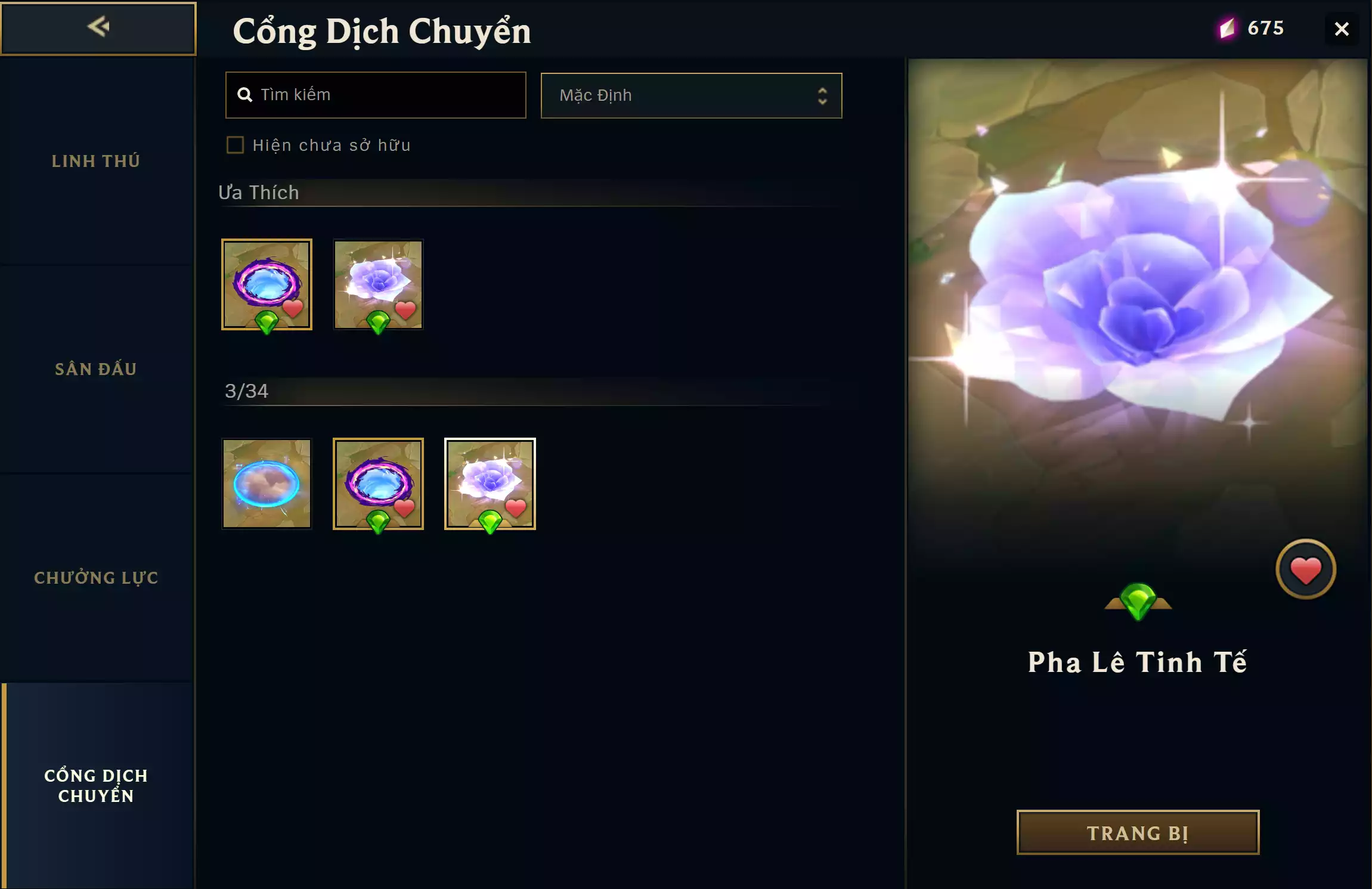Click the green gem rarity icon under preview
Viewport: 1372px width, 889px height.
(1138, 601)
